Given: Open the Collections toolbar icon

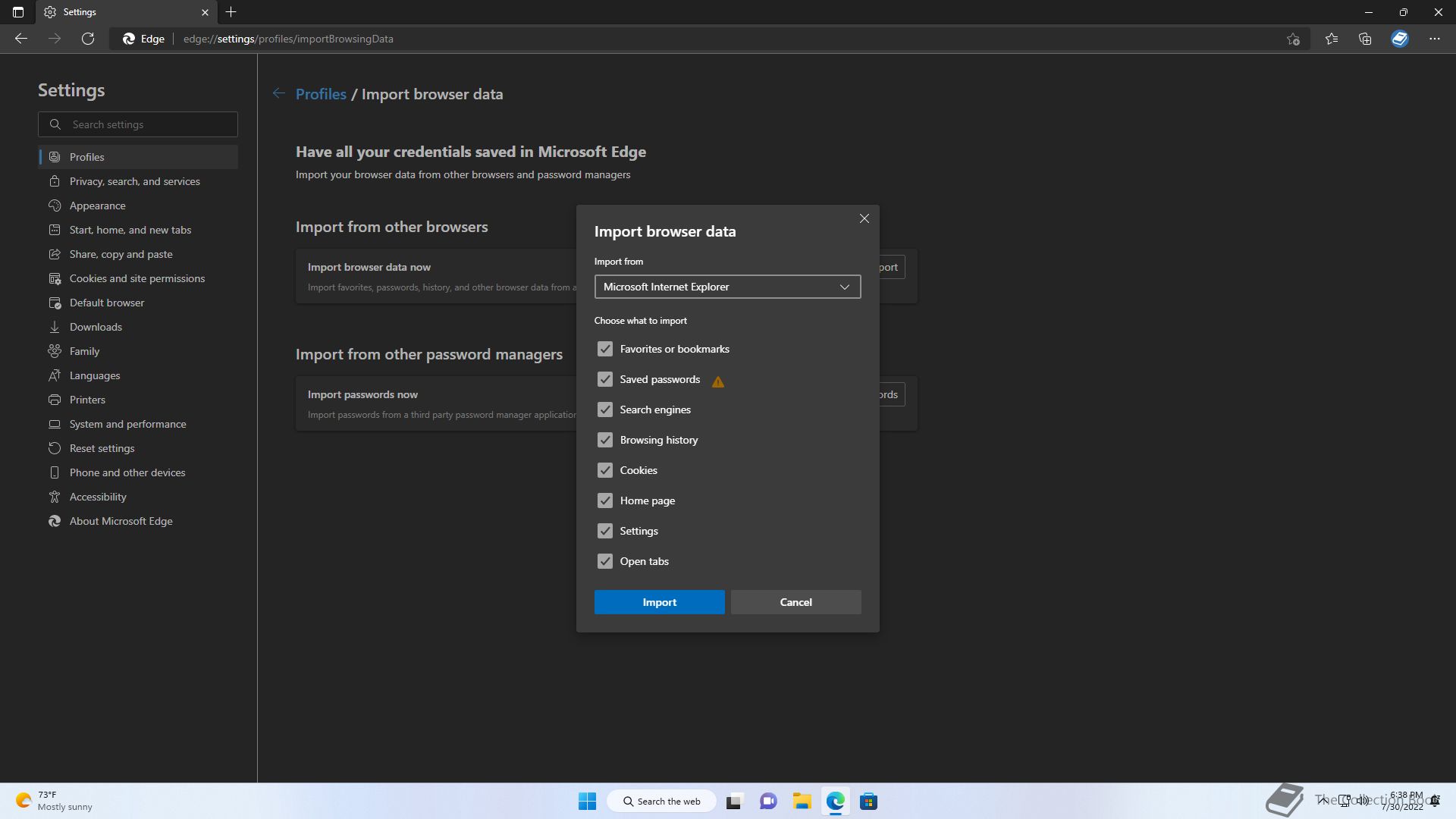Looking at the screenshot, I should tap(1365, 39).
